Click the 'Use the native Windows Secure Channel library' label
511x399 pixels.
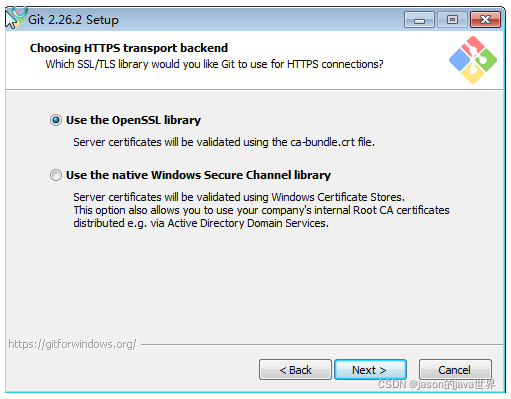tap(198, 175)
